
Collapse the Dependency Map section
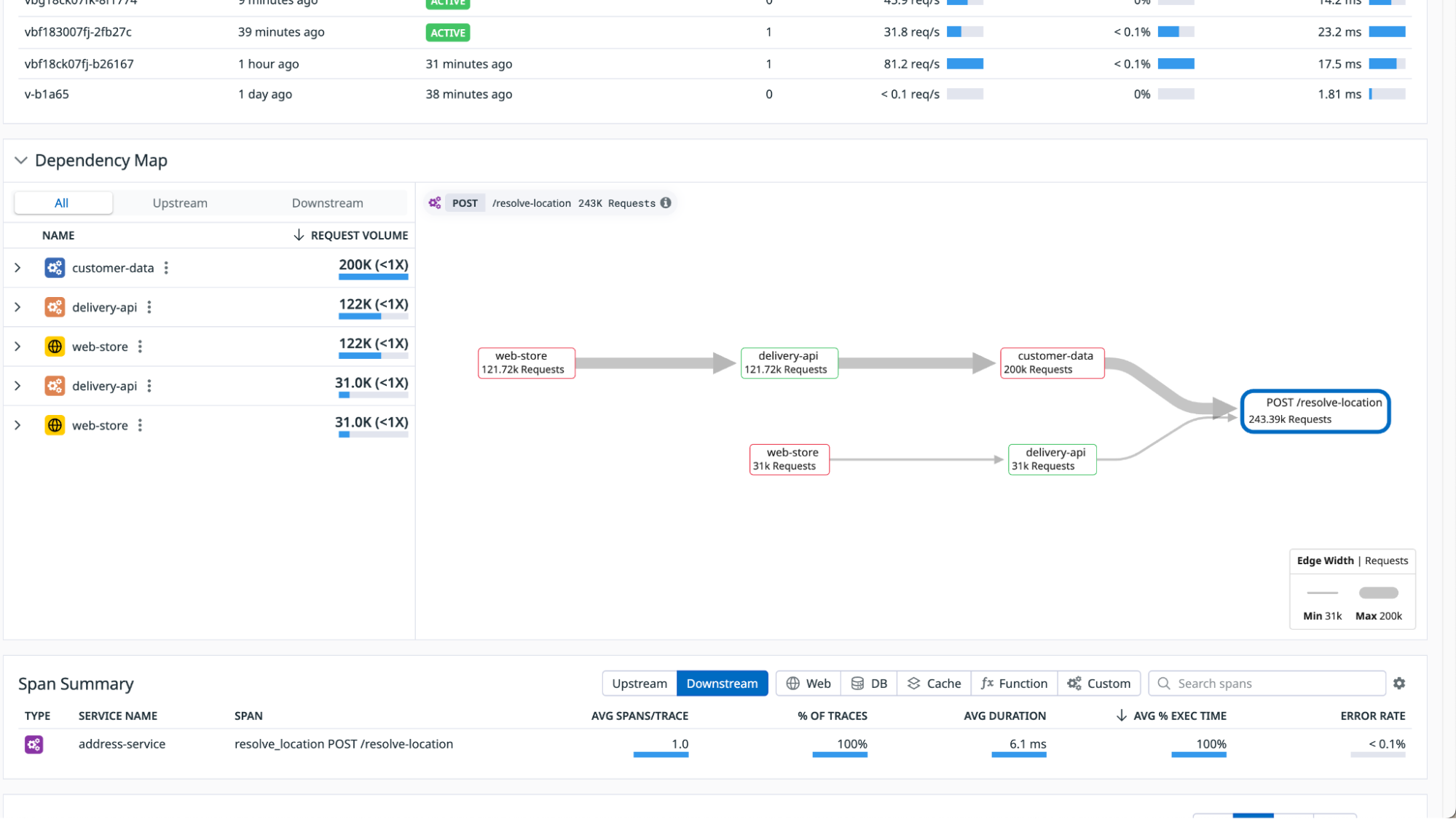pyautogui.click(x=21, y=160)
